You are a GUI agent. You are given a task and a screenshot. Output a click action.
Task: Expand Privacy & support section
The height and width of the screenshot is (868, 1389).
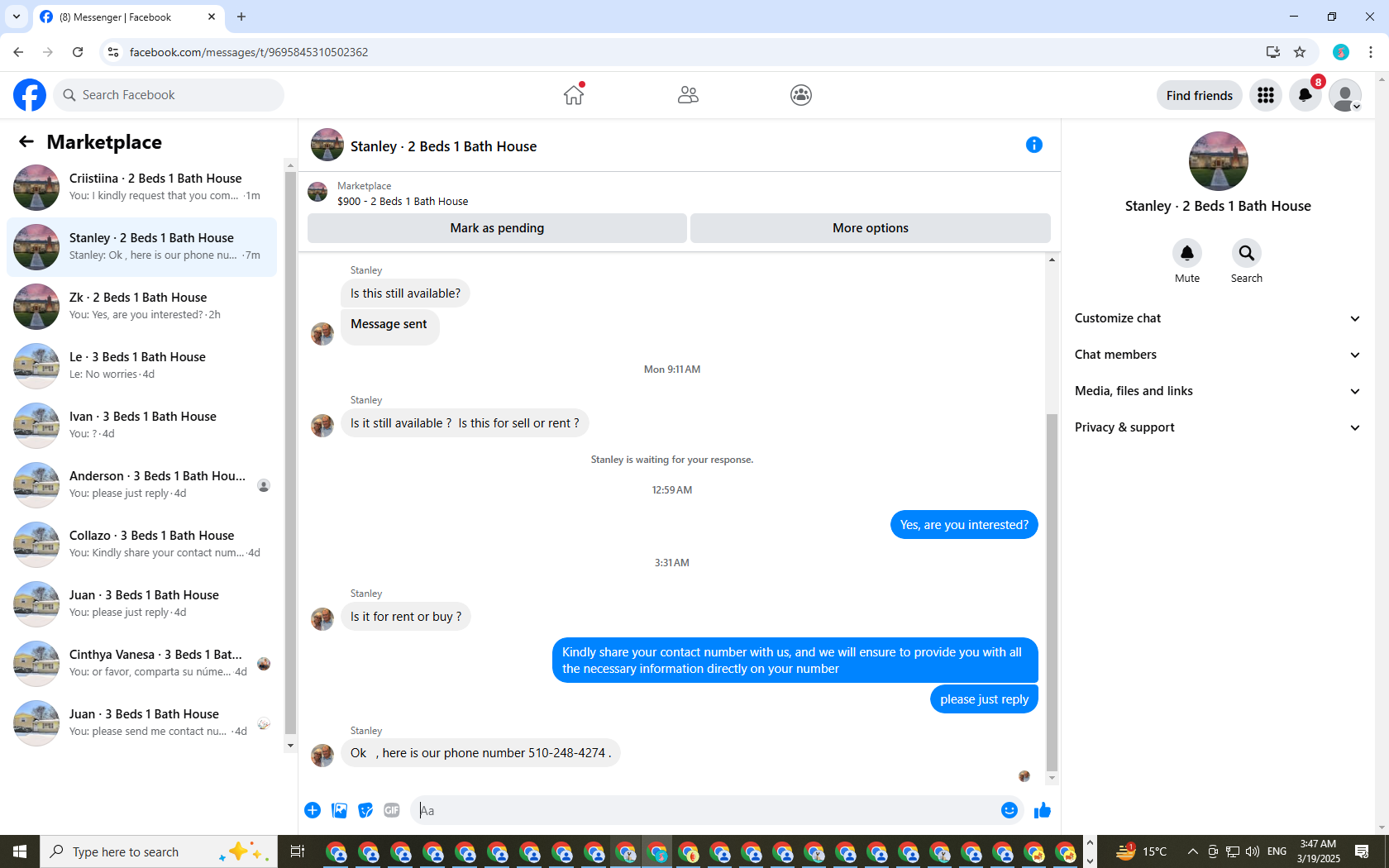click(1217, 427)
